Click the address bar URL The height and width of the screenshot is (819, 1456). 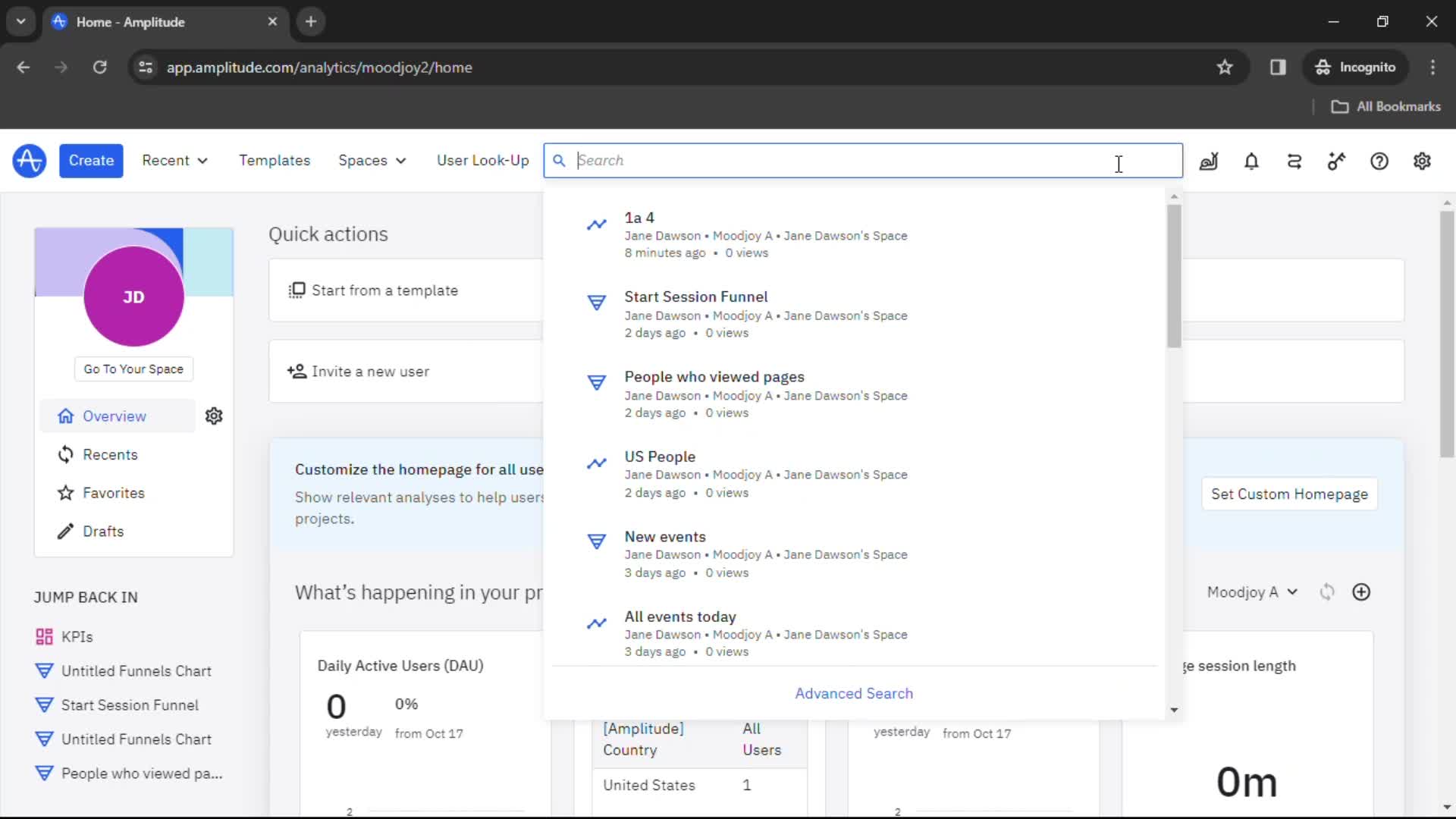coord(319,67)
